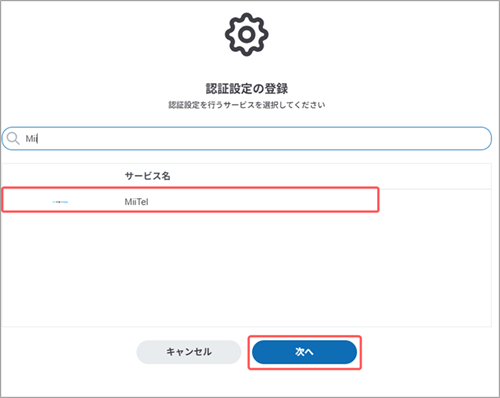Click the magnifier icon in search box

tap(13, 138)
